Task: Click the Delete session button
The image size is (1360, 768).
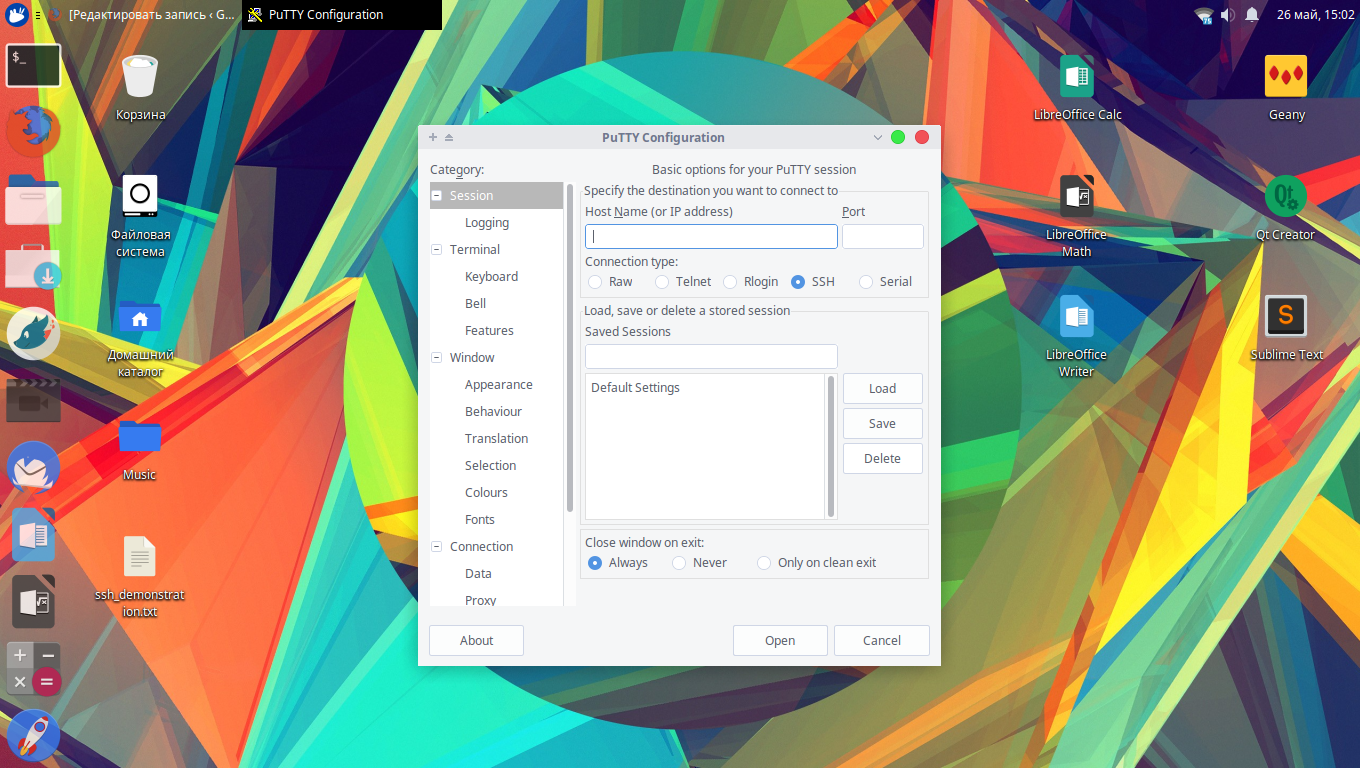Action: point(882,459)
